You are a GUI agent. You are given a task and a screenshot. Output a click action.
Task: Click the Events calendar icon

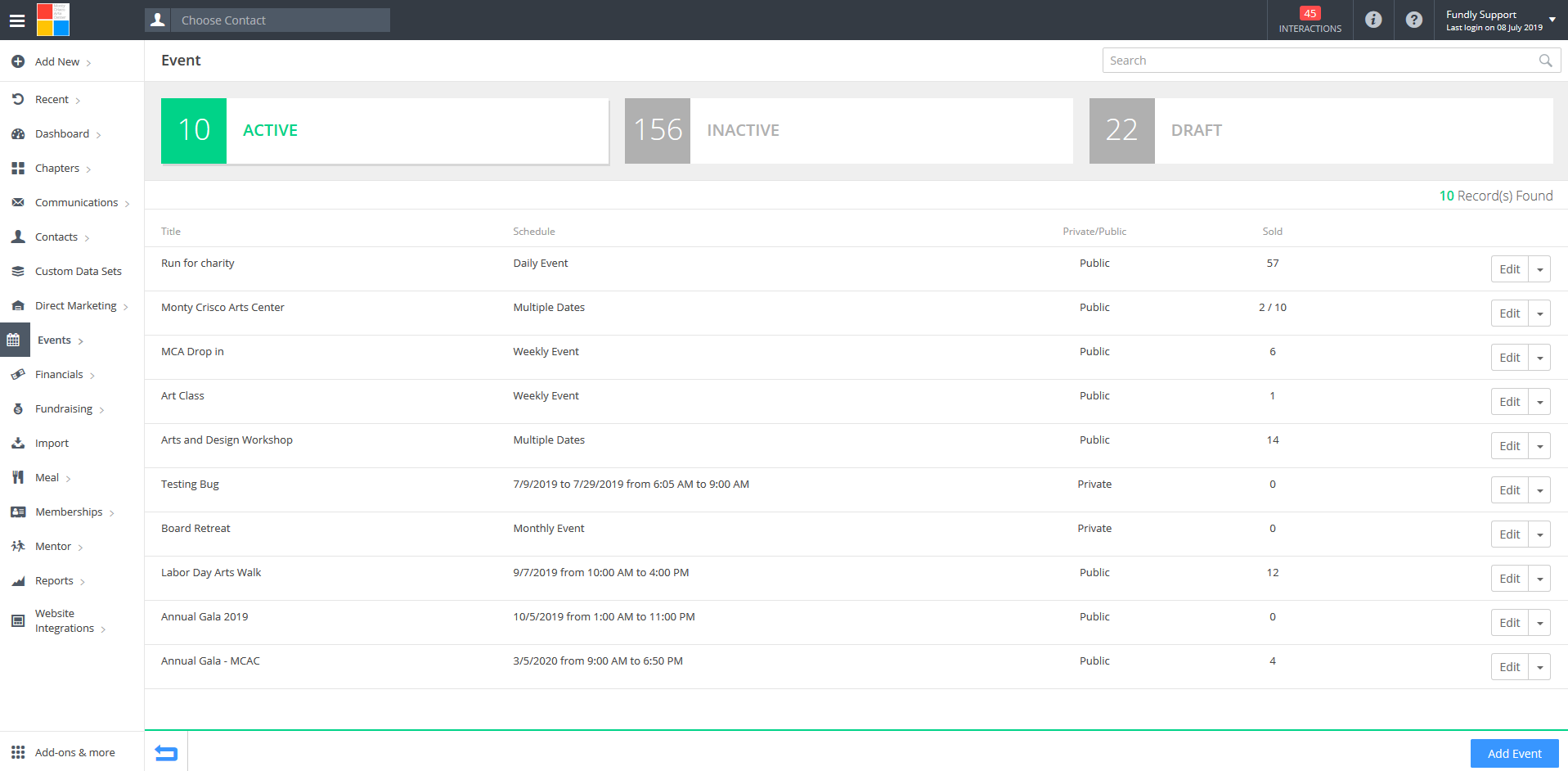(x=14, y=340)
